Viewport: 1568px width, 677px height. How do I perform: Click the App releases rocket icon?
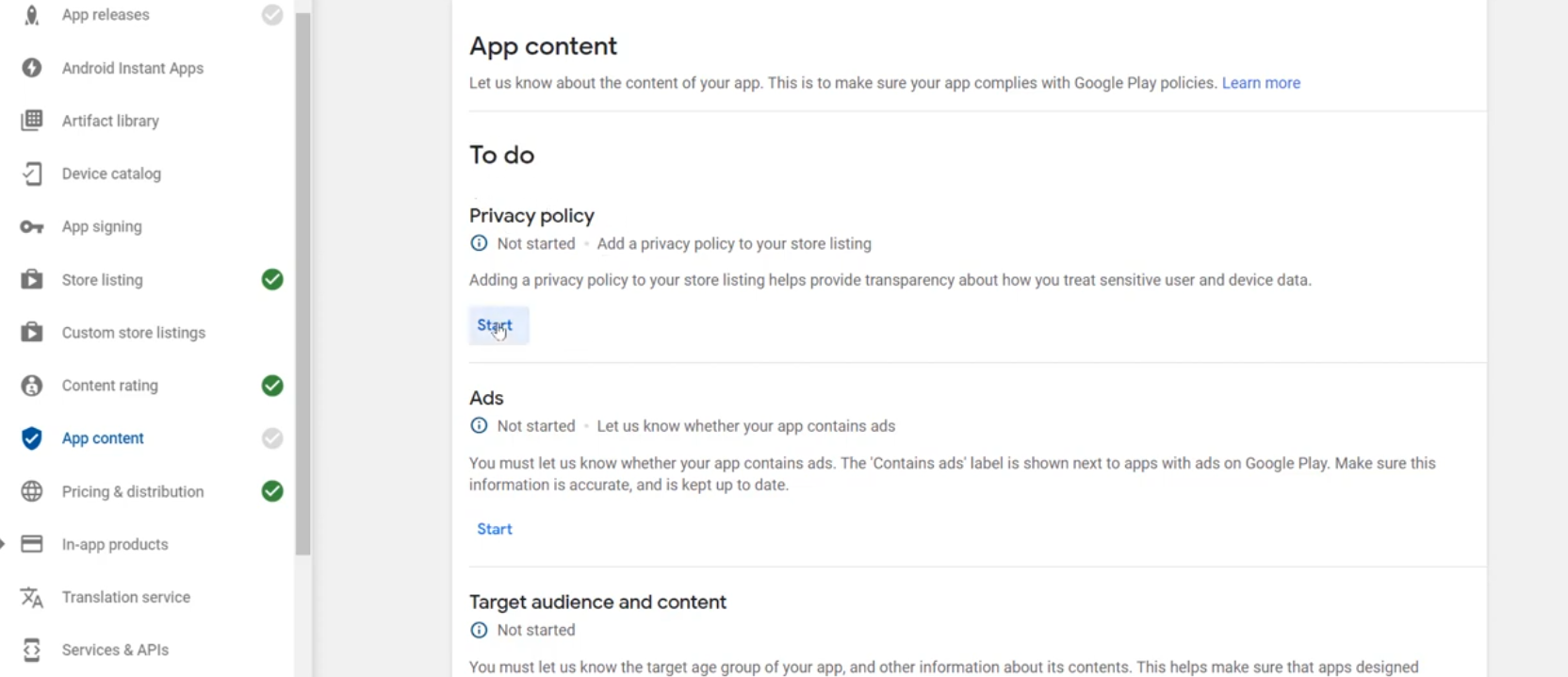32,15
